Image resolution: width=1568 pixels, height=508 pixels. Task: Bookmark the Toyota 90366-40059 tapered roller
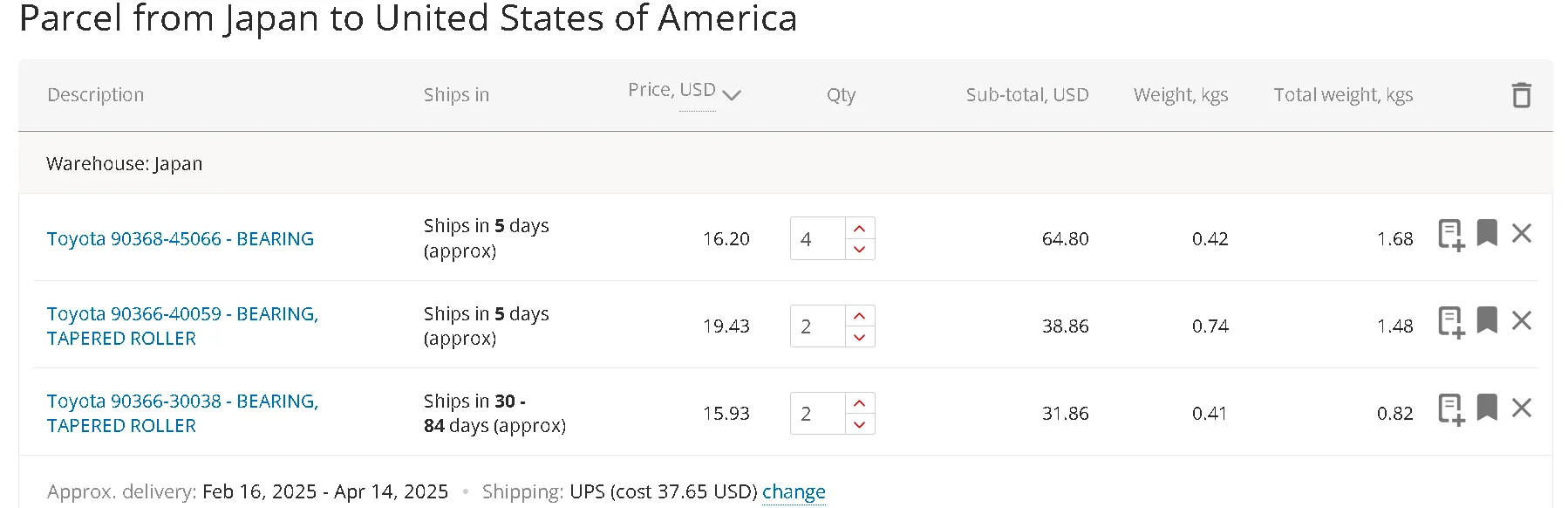1487,319
